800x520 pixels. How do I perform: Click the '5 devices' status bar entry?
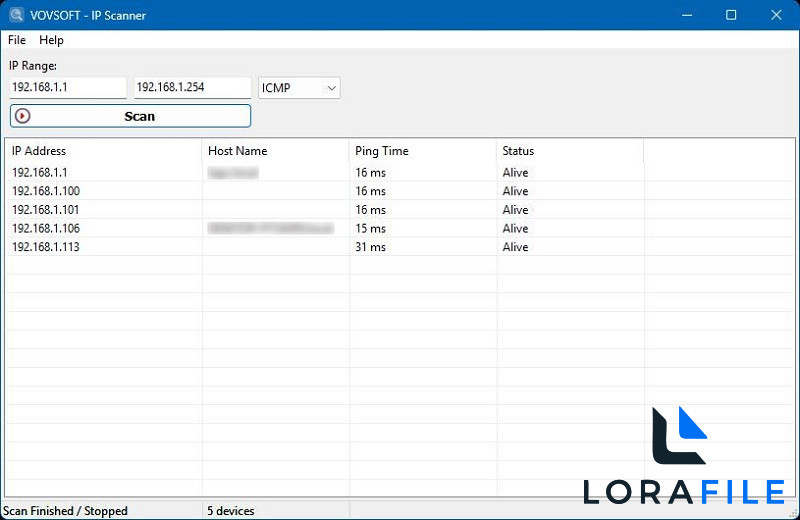click(x=231, y=511)
